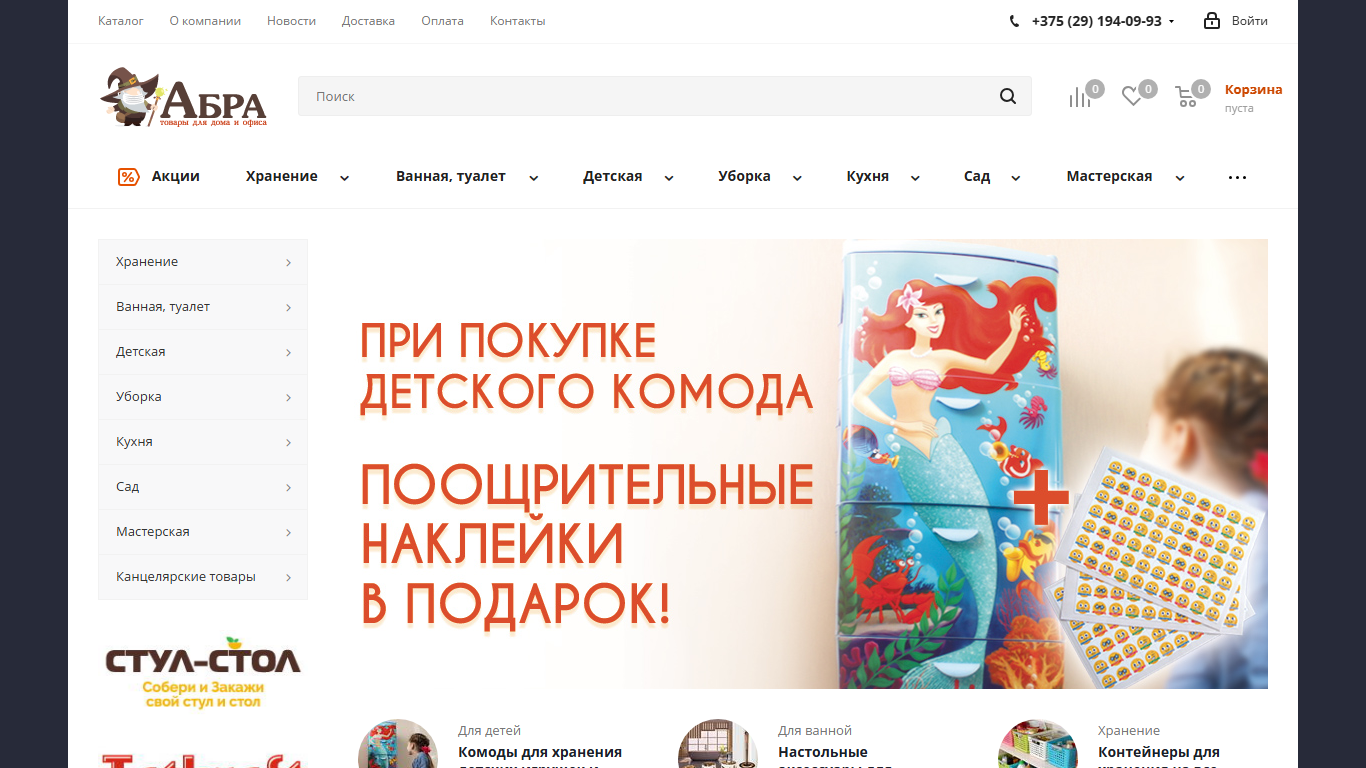Screen dimensions: 1366x768
Task: Open the Каталог top link
Action: (x=121, y=21)
